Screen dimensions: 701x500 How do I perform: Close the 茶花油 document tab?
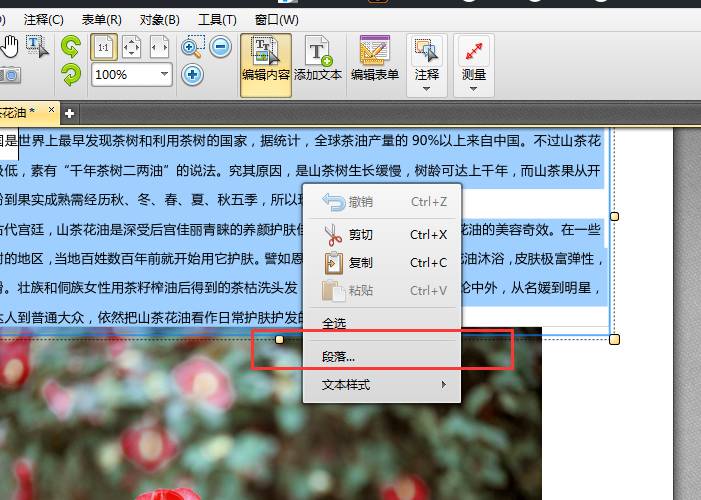point(51,110)
